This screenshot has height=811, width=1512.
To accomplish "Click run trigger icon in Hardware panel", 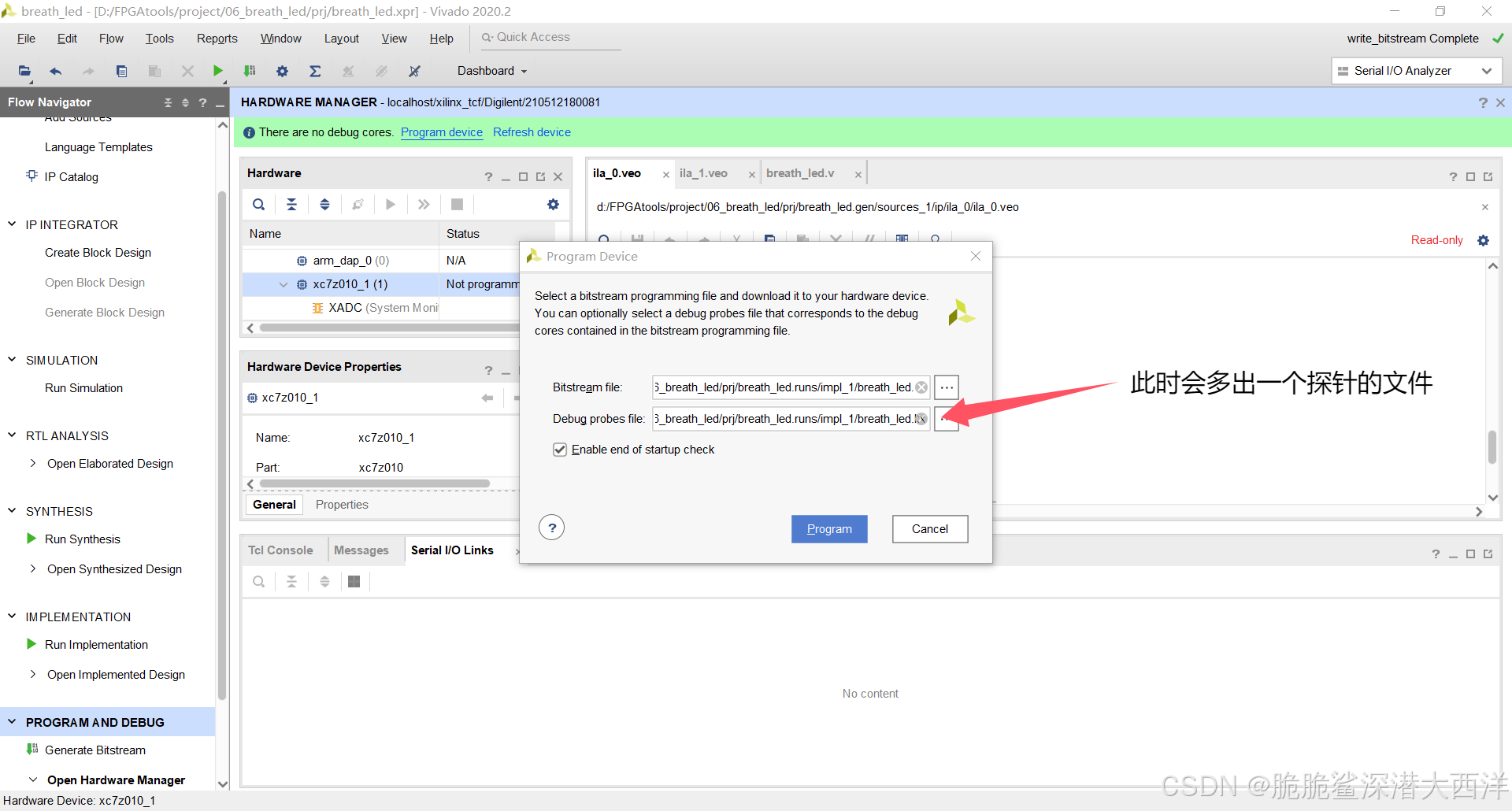I will tap(391, 205).
